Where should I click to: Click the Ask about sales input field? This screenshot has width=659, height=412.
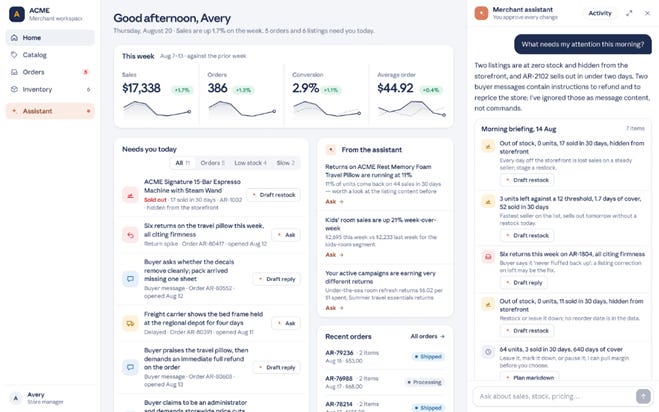click(x=554, y=396)
